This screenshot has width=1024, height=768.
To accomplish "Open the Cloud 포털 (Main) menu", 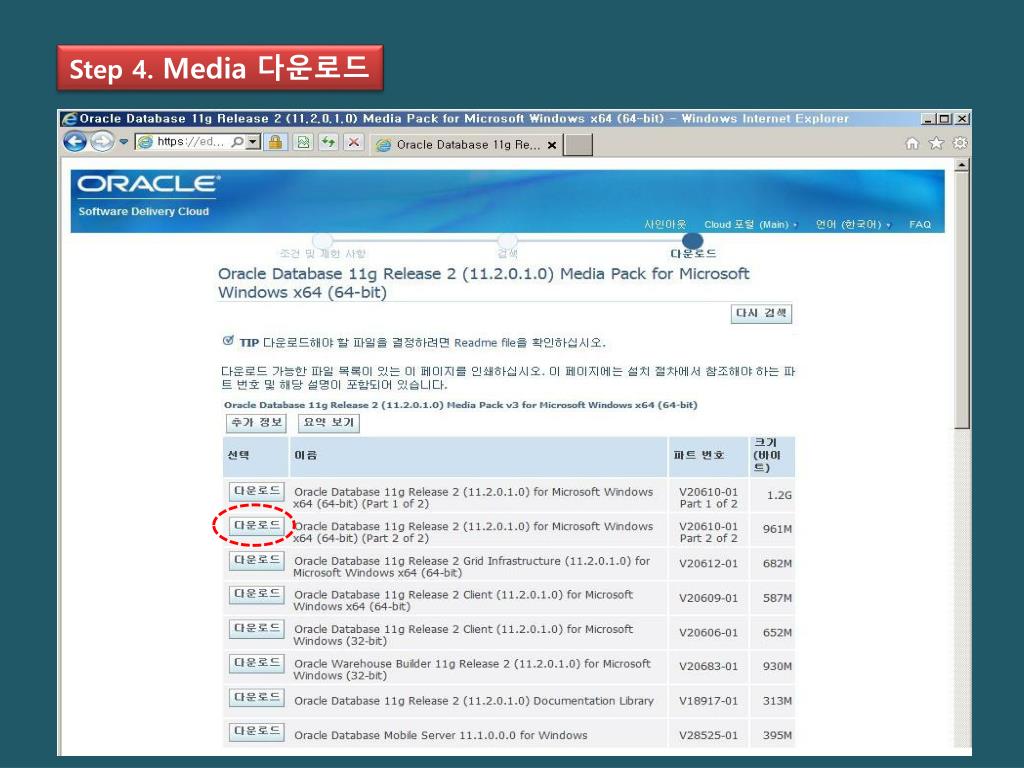I will [750, 224].
